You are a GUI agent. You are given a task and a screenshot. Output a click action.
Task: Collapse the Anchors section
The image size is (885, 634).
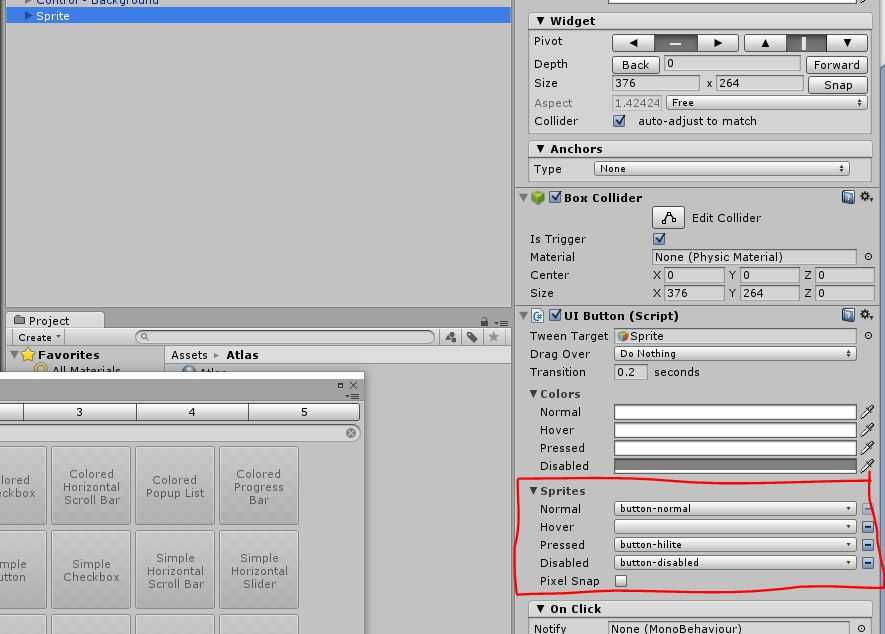point(541,148)
